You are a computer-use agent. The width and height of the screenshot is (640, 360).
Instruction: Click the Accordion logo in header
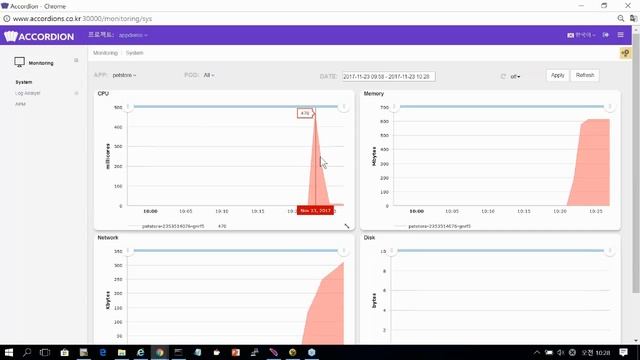[x=39, y=36]
